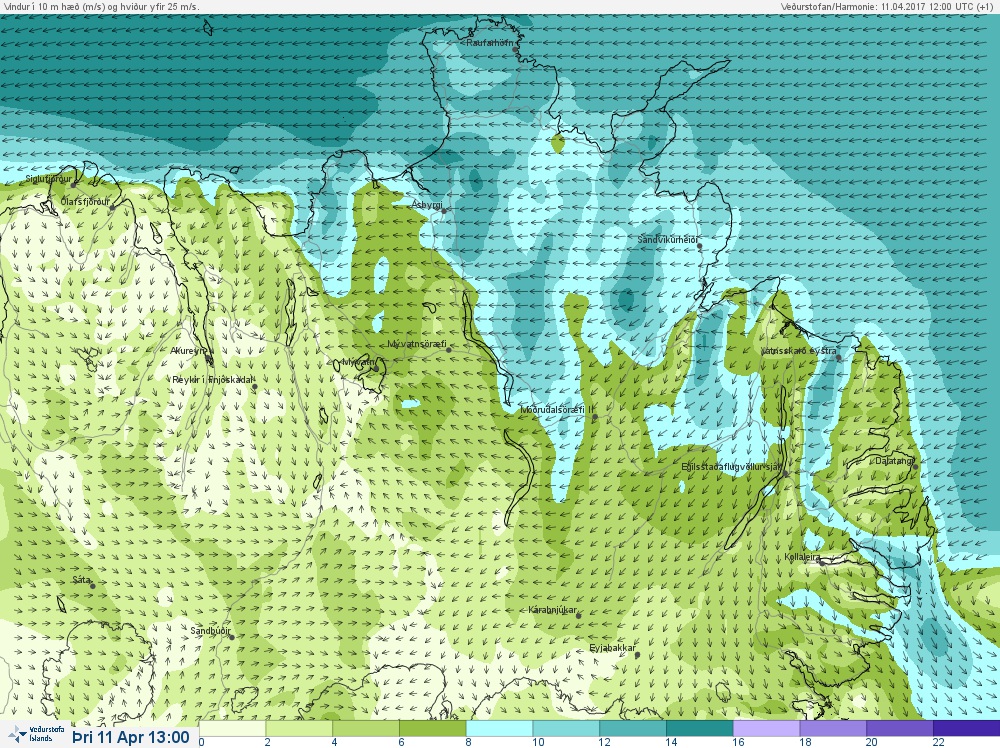1000x748 pixels.
Task: Select the 18–20 m/s purple legend swatch
Action: point(833,728)
